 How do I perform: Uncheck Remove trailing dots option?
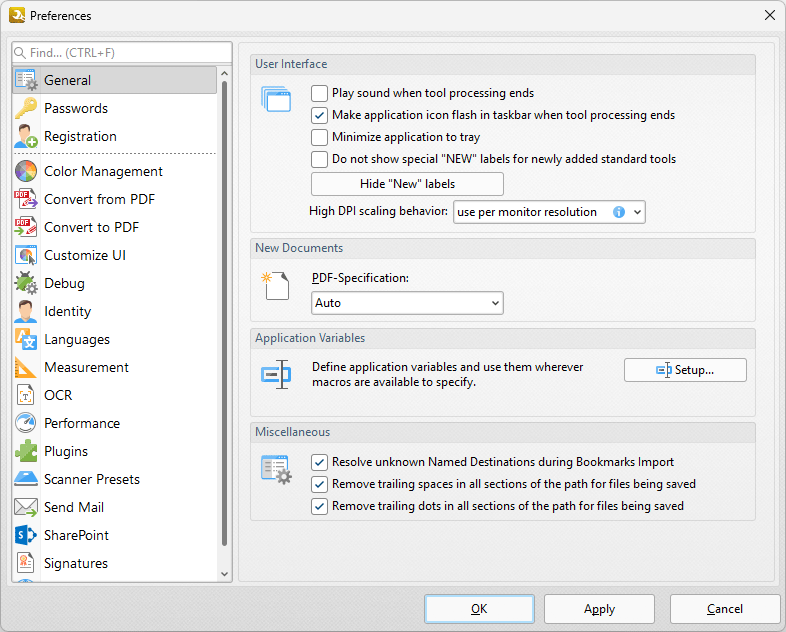click(319, 506)
